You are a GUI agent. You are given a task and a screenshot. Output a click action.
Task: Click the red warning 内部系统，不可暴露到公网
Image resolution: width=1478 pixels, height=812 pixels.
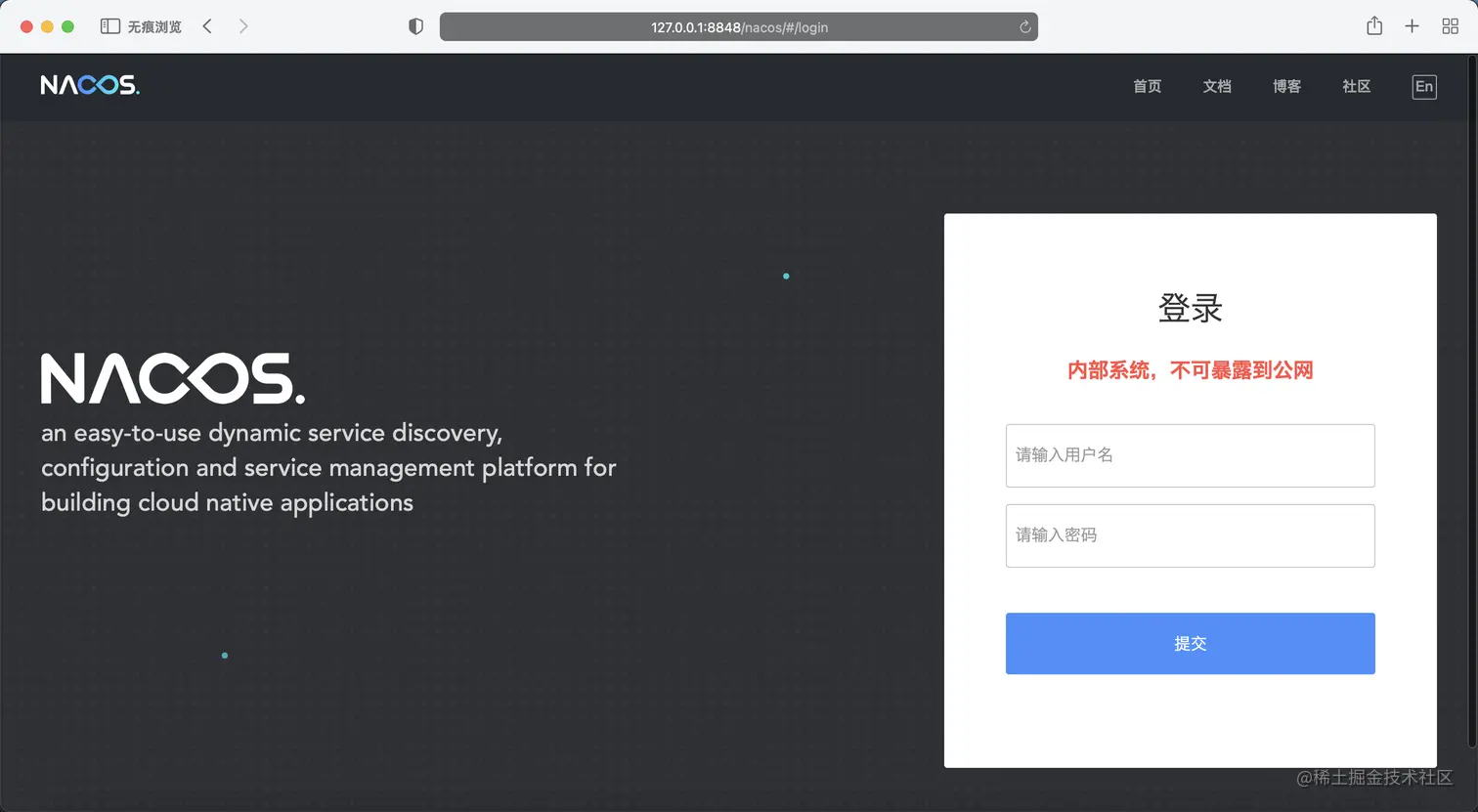click(x=1190, y=370)
